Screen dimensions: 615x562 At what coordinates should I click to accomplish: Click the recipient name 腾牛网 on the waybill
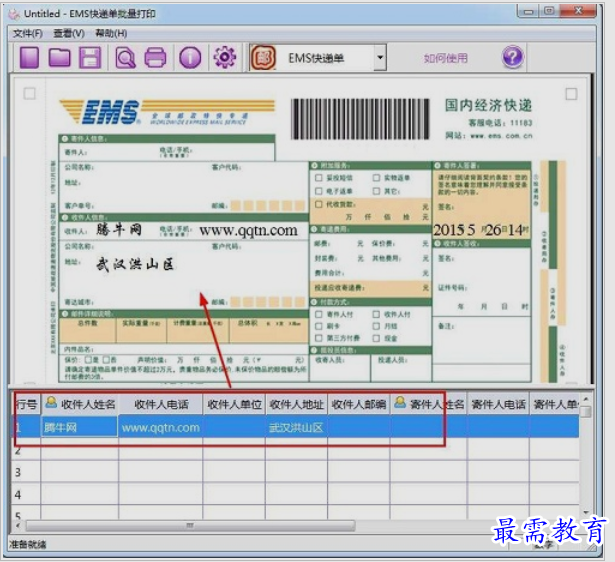click(x=119, y=229)
